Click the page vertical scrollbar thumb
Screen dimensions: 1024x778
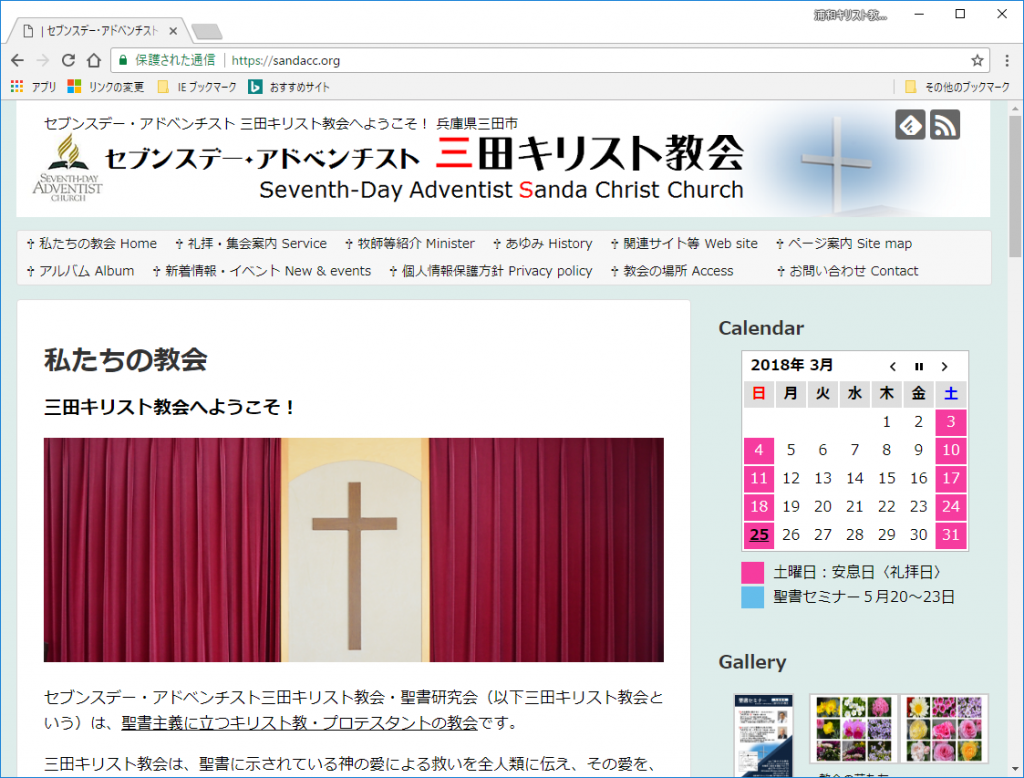(1015, 186)
